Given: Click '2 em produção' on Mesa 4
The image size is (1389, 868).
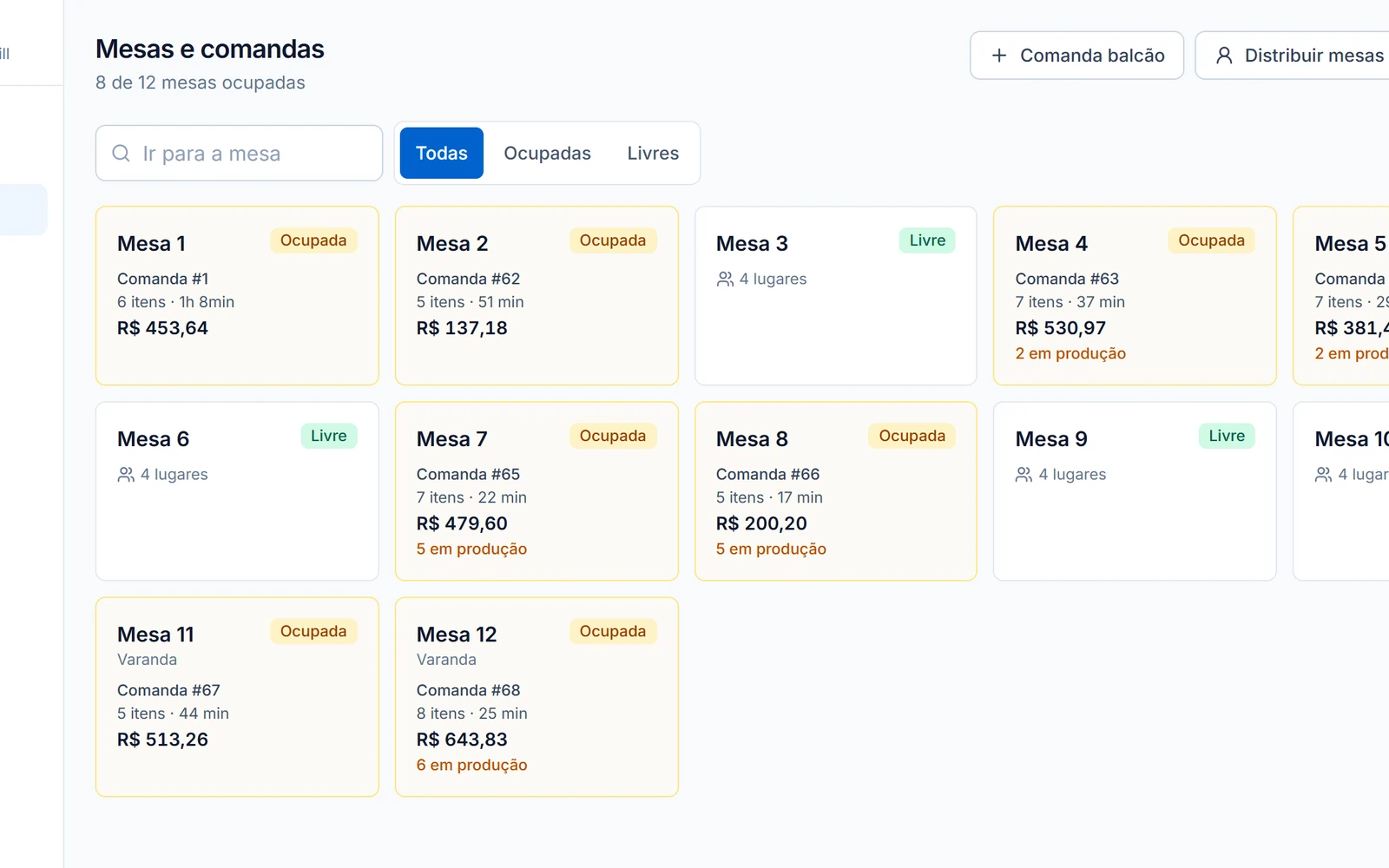Looking at the screenshot, I should point(1070,353).
